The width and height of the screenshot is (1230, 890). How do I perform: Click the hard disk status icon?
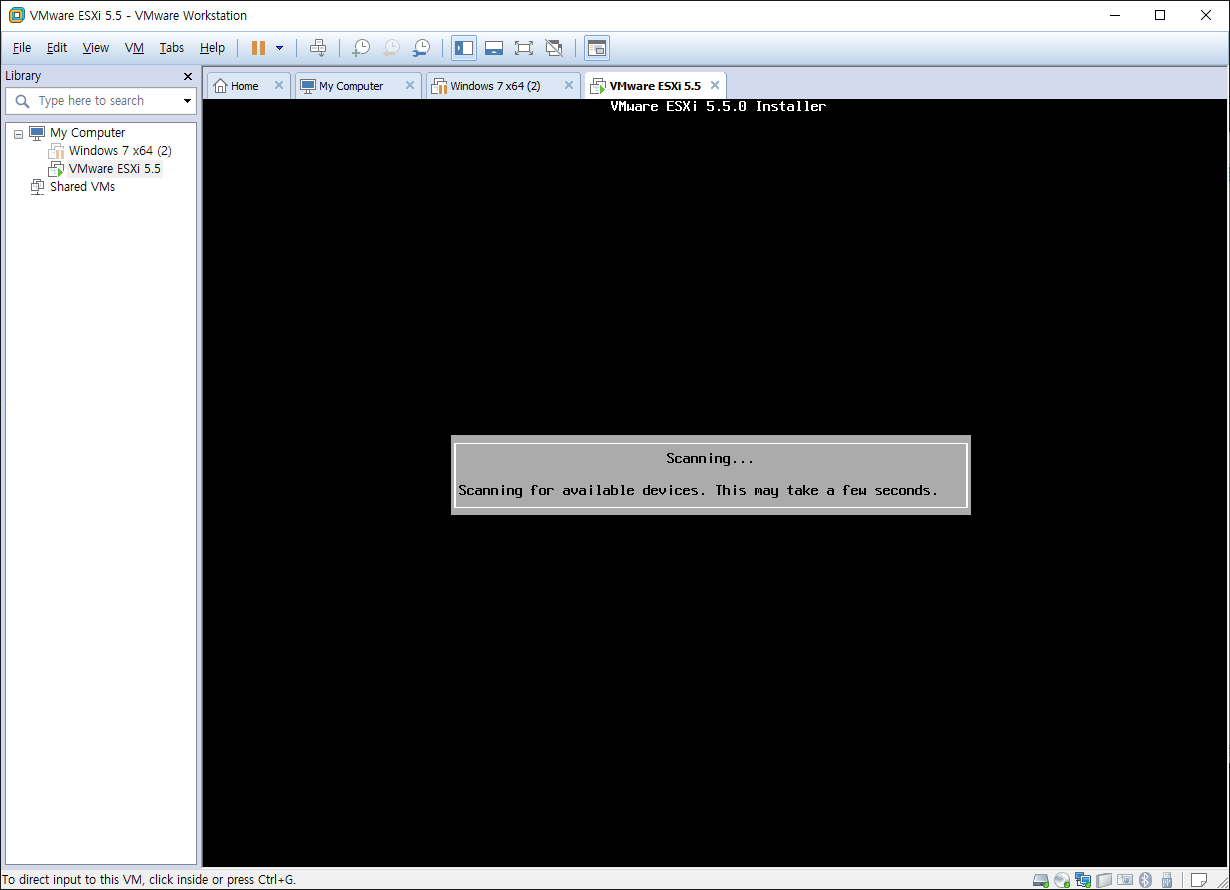1041,880
